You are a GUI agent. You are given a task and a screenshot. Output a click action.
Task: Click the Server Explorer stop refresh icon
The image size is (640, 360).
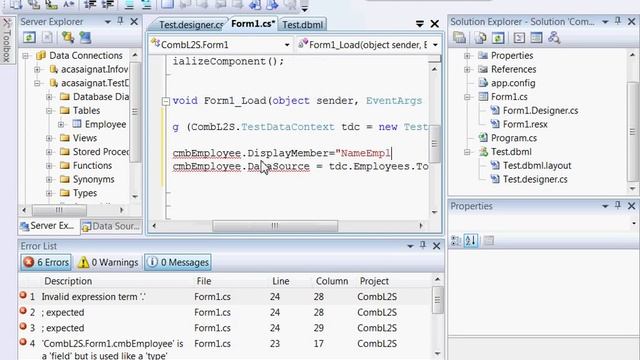(48, 38)
